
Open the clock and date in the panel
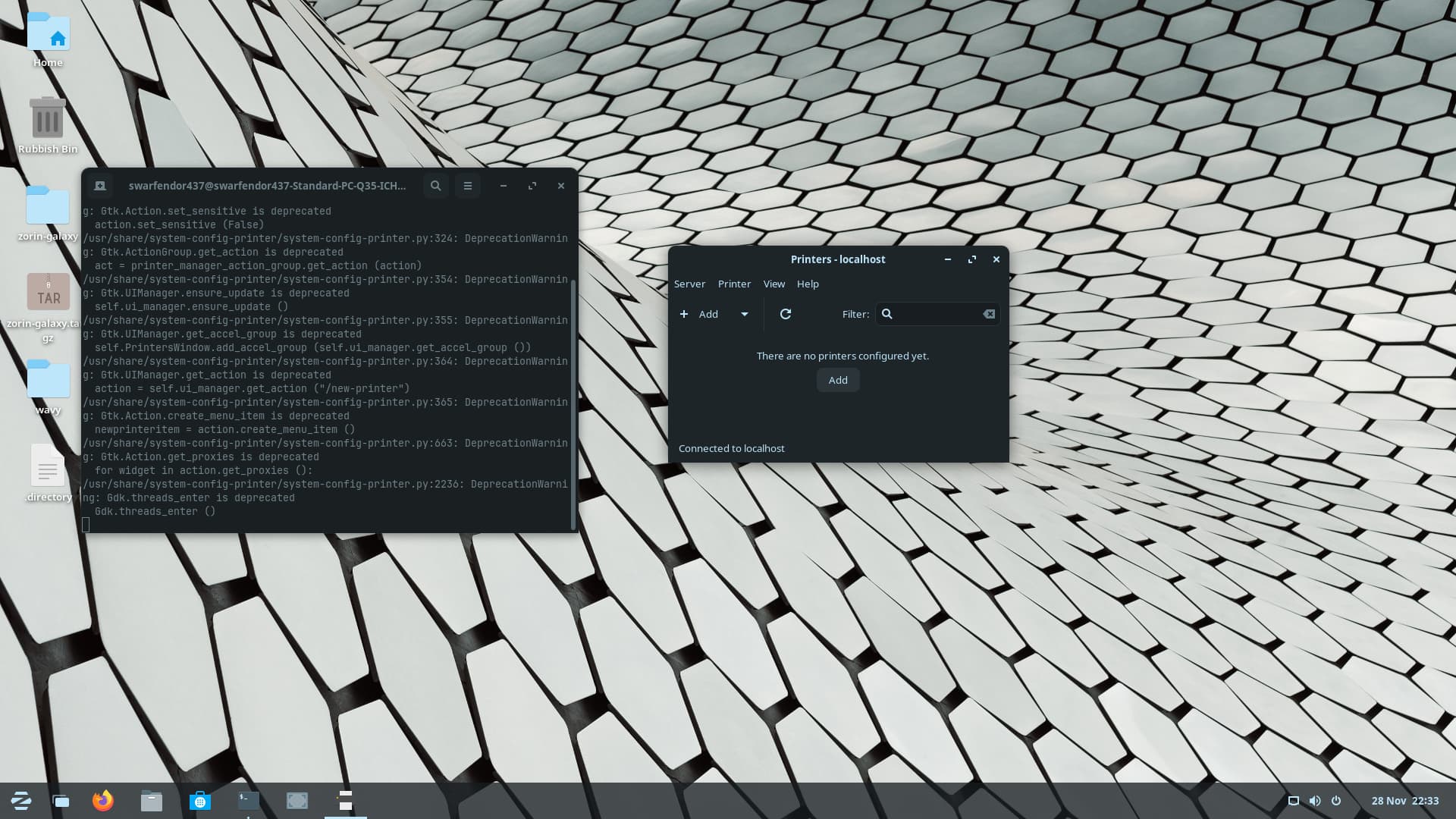click(x=1404, y=801)
